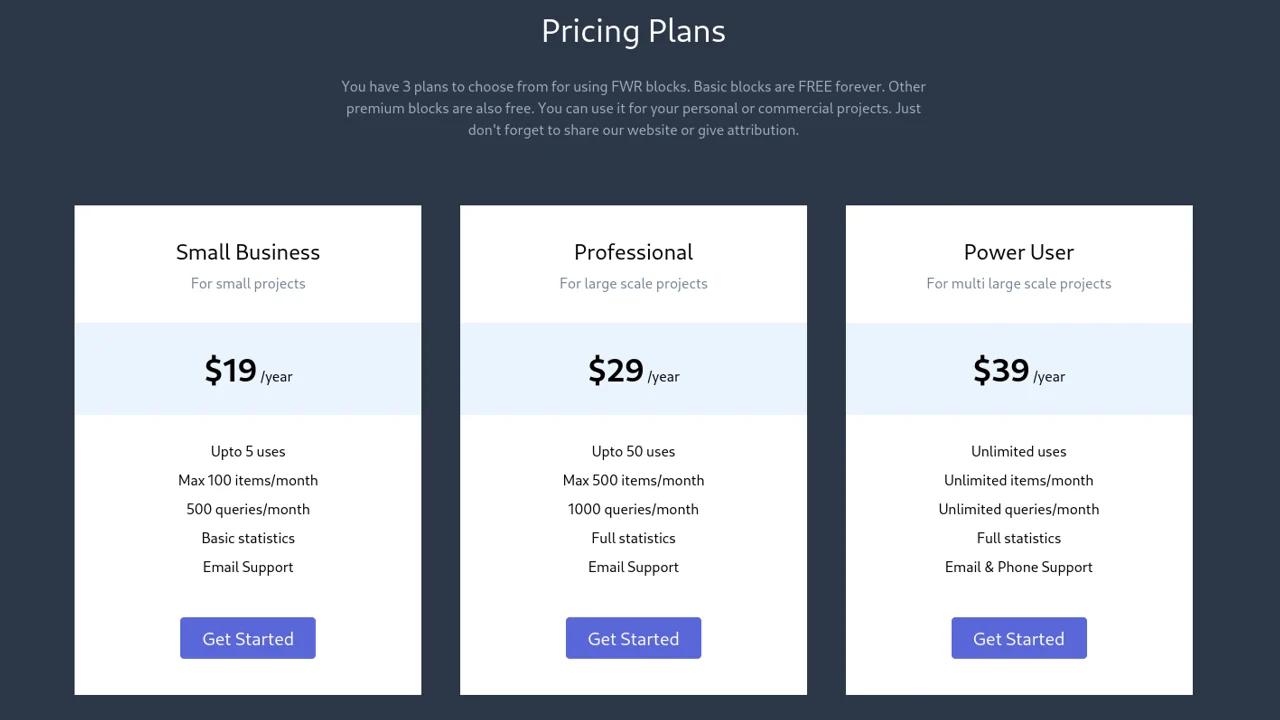Click the Upto 5 uses feature text
This screenshot has width=1280, height=720.
[248, 451]
